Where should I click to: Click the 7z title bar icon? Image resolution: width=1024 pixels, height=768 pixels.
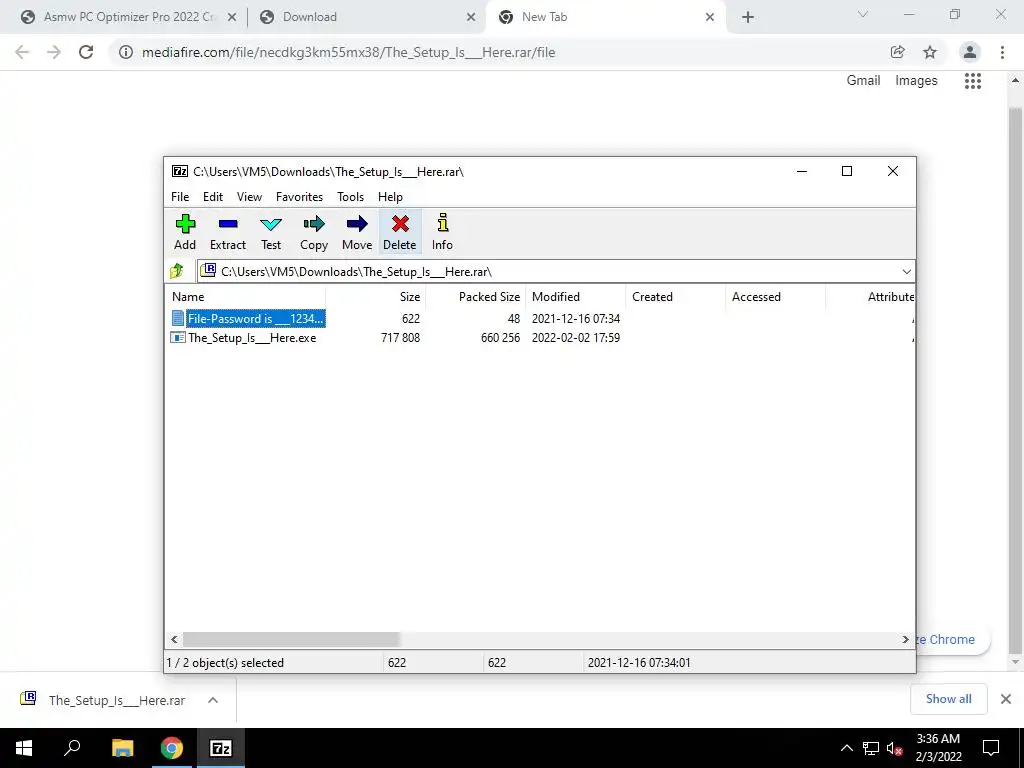click(x=180, y=171)
